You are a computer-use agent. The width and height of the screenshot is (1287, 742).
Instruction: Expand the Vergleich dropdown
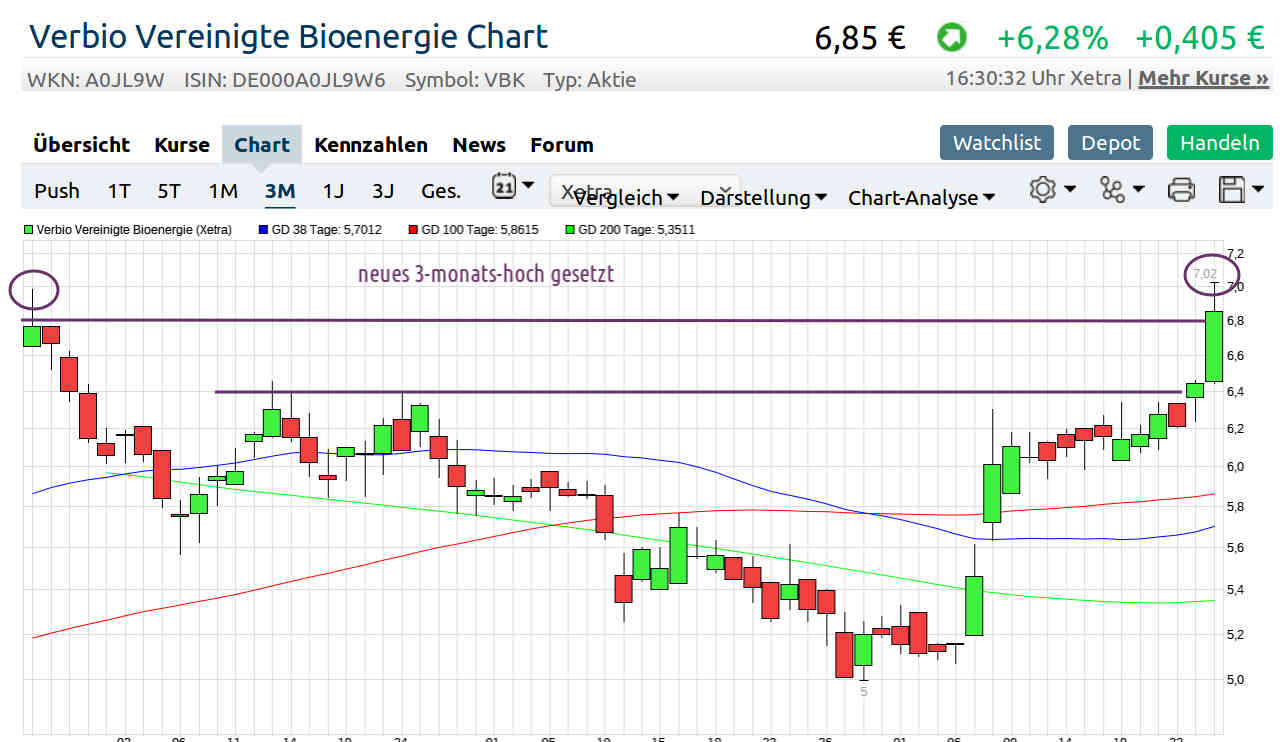(x=626, y=198)
